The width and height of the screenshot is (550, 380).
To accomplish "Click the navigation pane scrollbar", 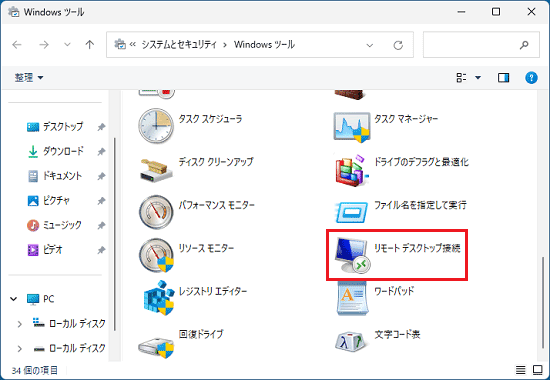I will (115, 234).
